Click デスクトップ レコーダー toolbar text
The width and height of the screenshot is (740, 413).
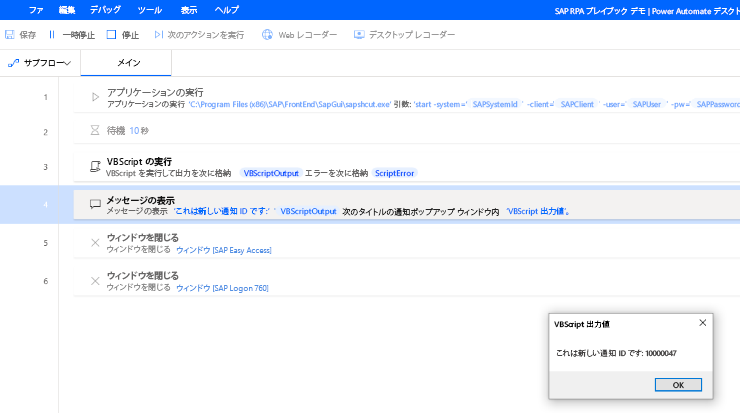click(412, 35)
